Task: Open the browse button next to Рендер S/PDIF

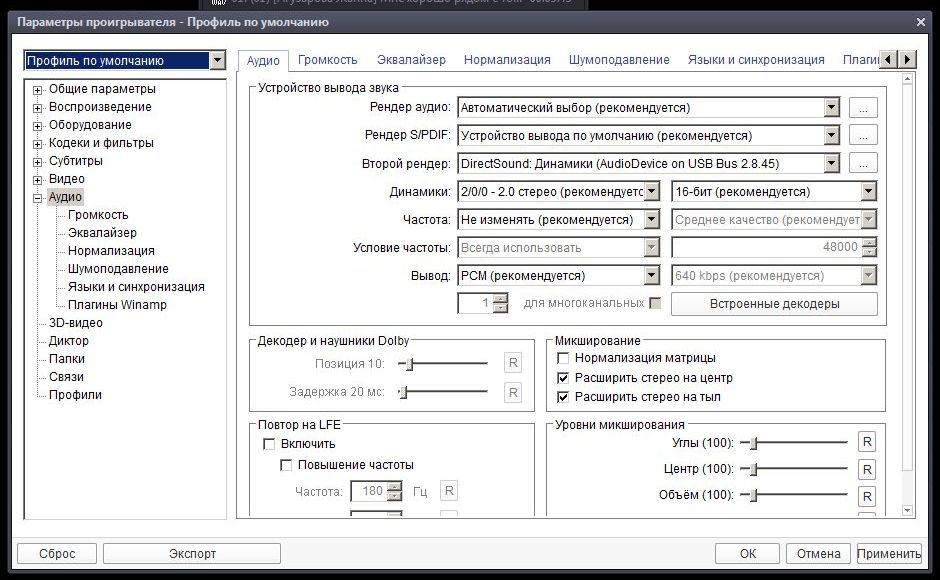Action: point(863,136)
